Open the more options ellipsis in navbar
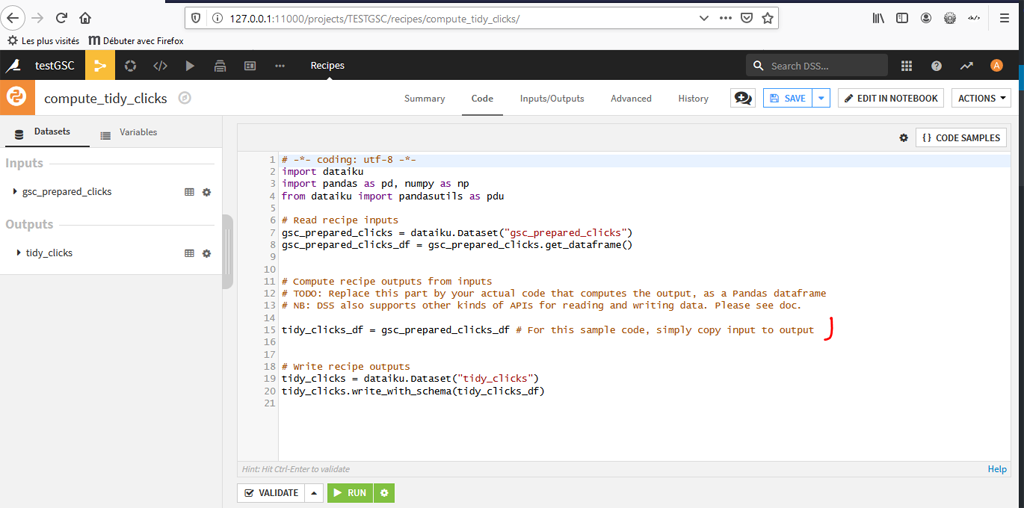The image size is (1024, 508). pos(280,65)
